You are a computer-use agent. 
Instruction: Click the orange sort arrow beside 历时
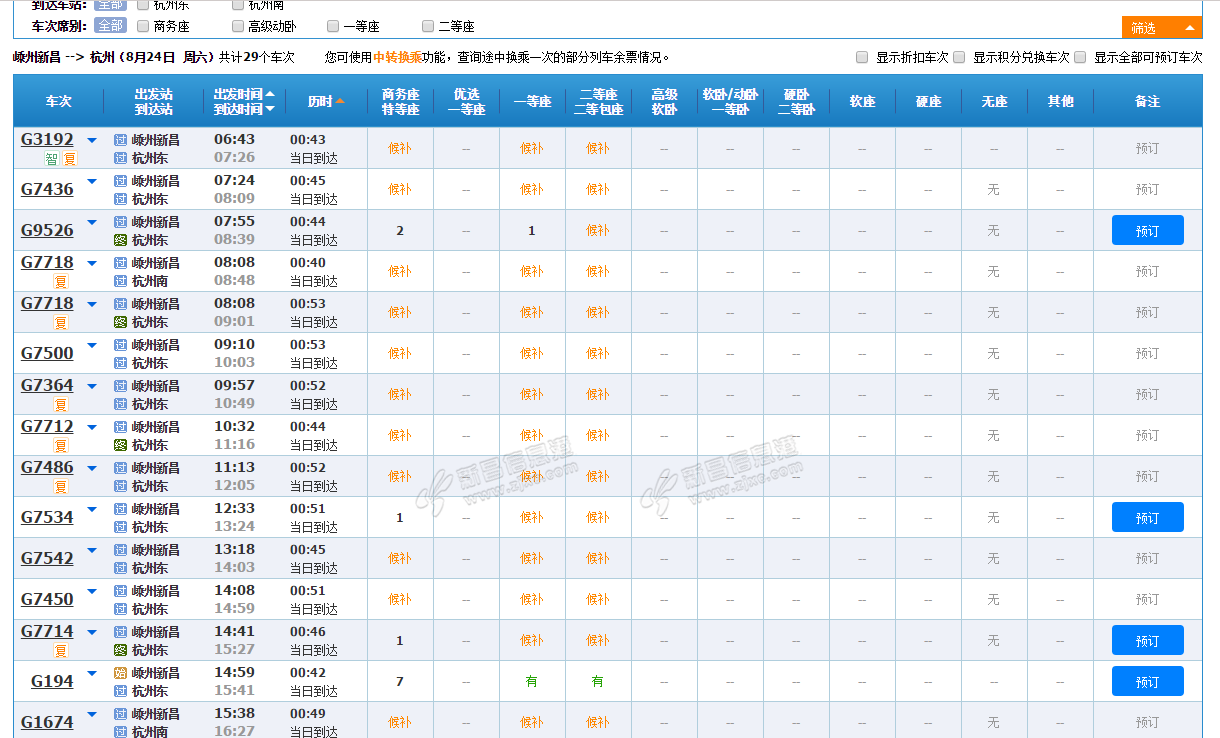340,101
